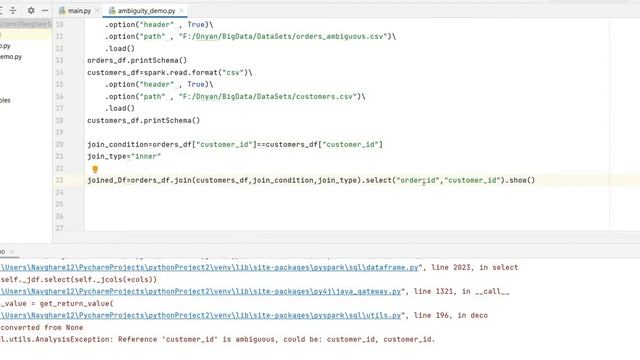Click customers_df.printSchema() line

[x=143, y=120]
